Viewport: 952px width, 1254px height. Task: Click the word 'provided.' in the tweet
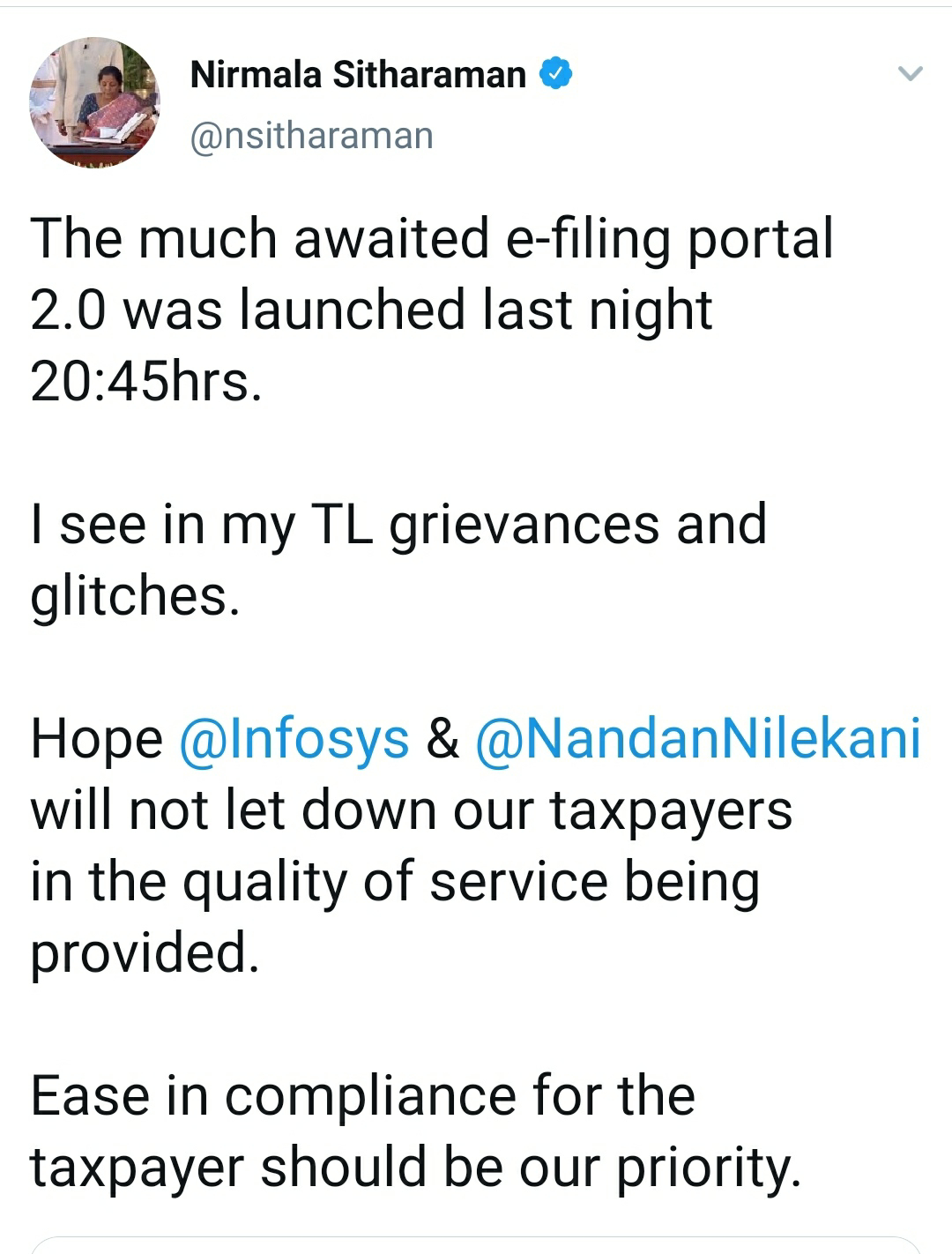[145, 953]
